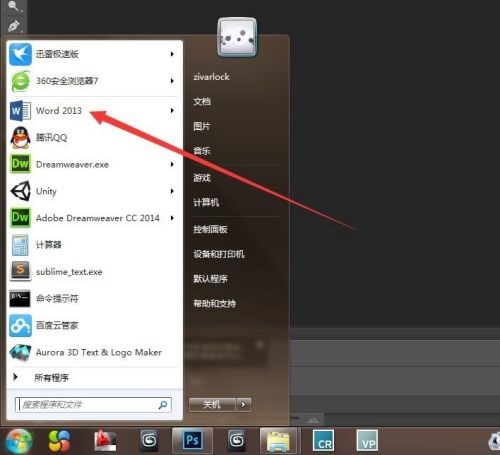Expand the Unity jump list arrow
This screenshot has height=455, width=500.
click(172, 191)
